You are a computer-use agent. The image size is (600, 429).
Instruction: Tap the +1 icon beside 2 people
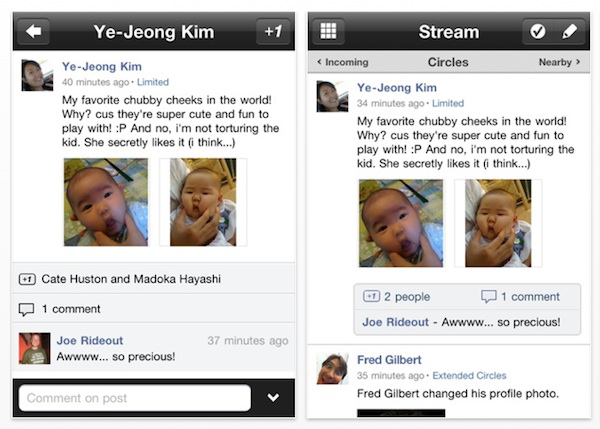coord(371,297)
